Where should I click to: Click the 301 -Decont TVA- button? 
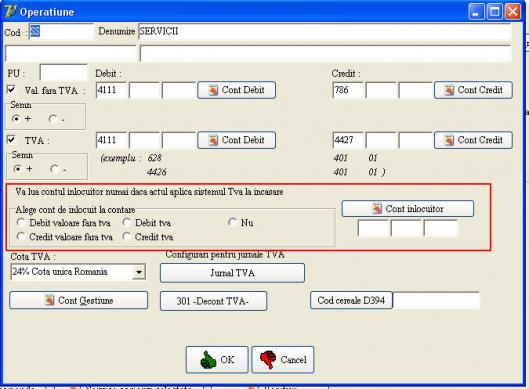[x=213, y=301]
